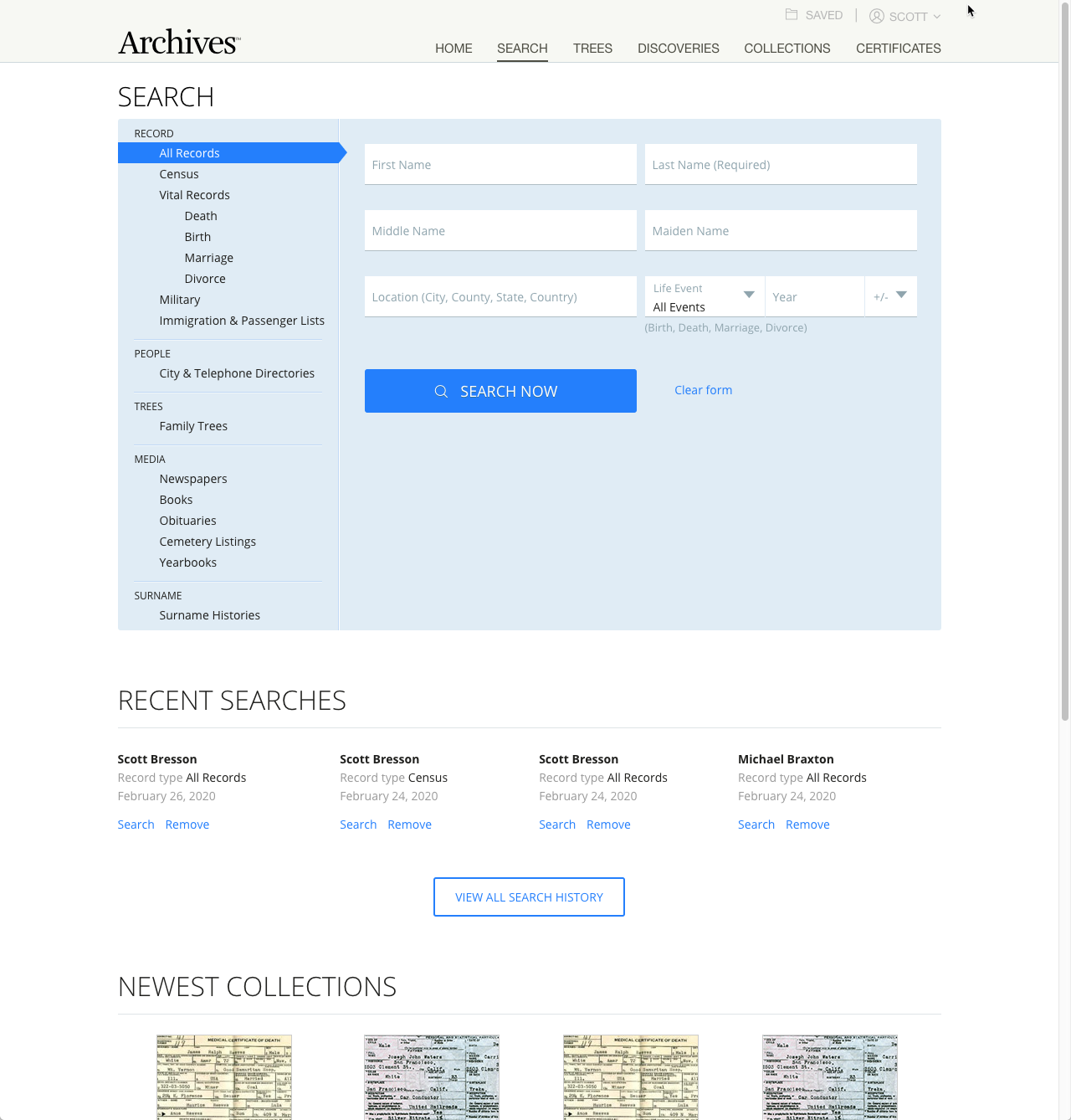Choose Yearbooks in the sidebar
1071x1120 pixels.
click(x=188, y=563)
